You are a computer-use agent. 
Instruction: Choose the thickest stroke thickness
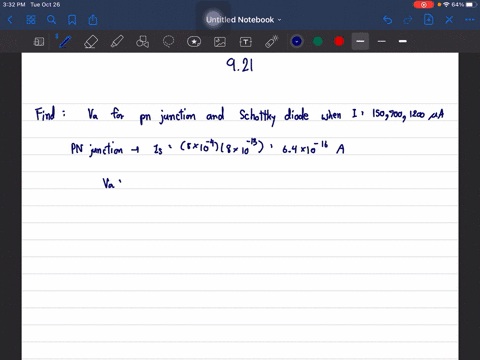coord(403,41)
